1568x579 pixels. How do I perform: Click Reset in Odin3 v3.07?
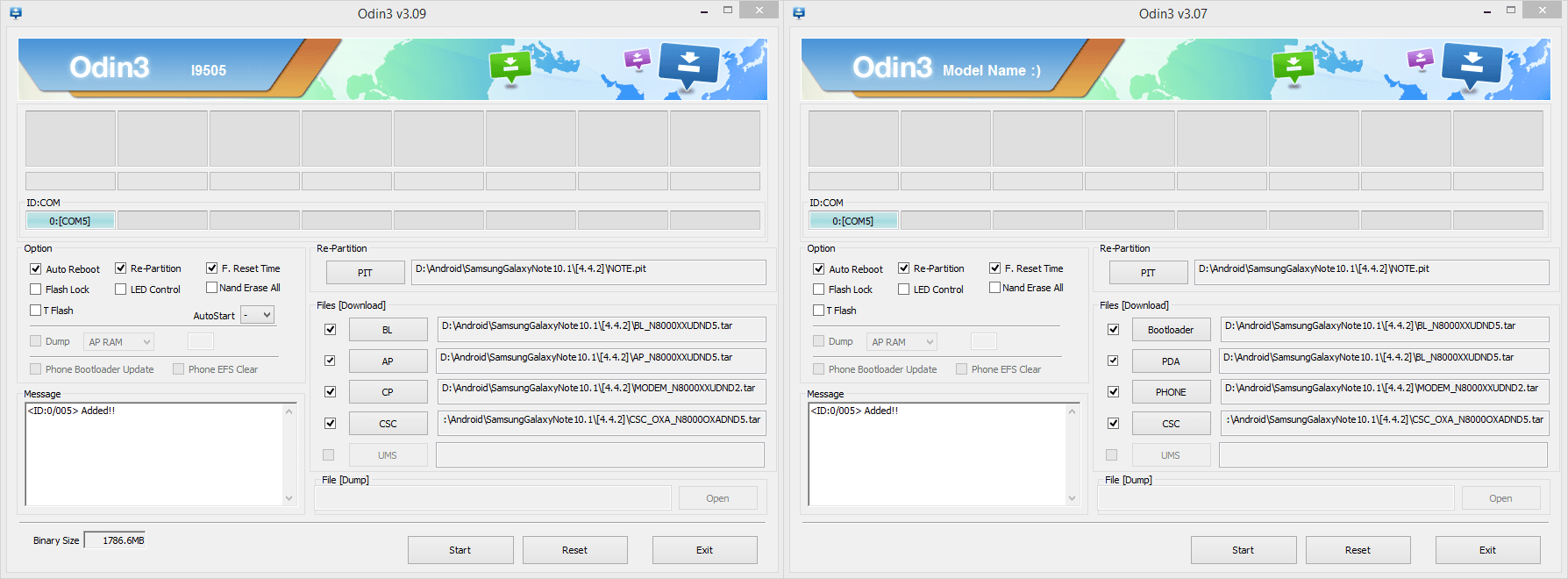click(x=1358, y=550)
